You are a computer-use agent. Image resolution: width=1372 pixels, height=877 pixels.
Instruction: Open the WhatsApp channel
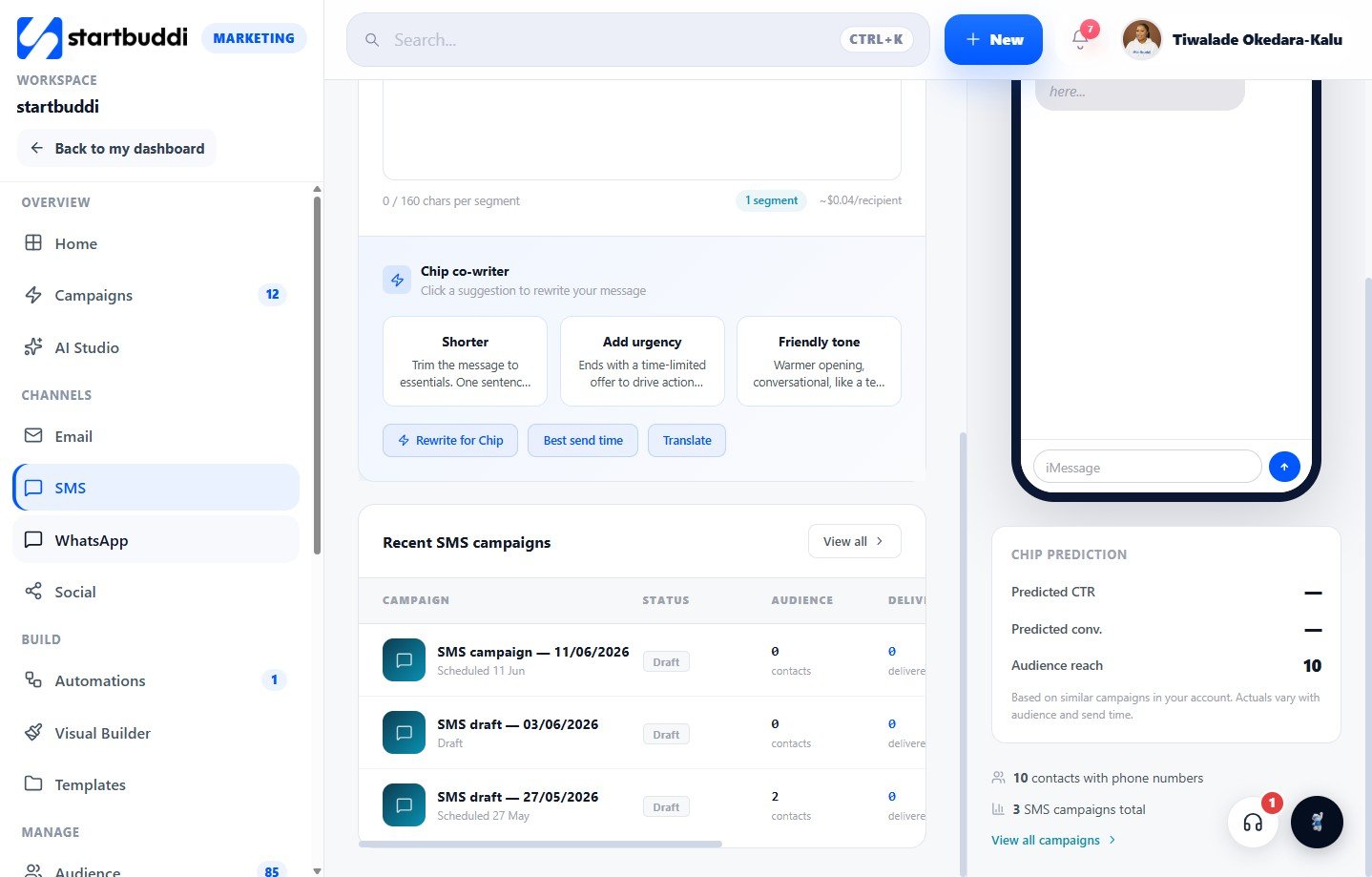[156, 540]
